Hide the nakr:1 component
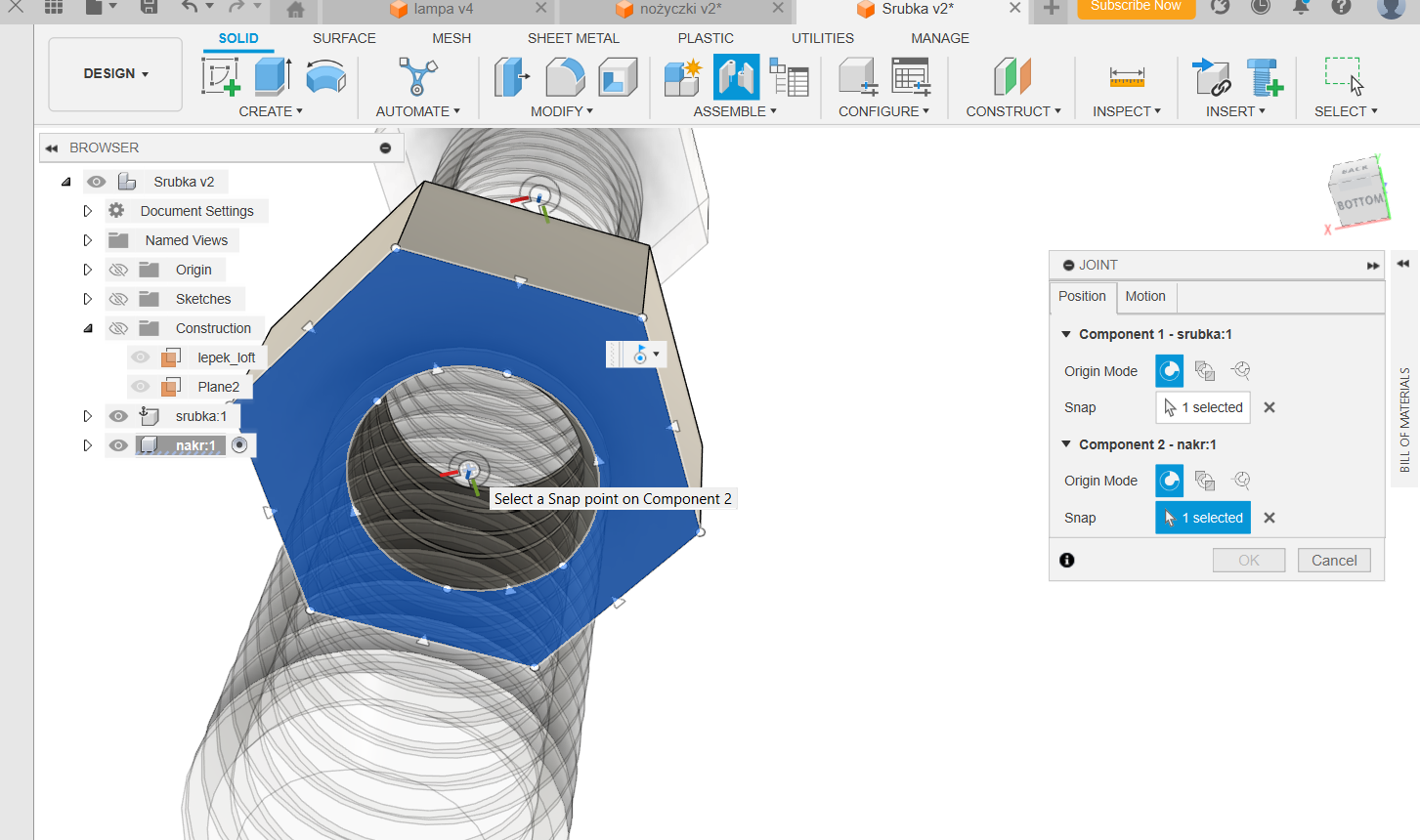This screenshot has width=1420, height=840. 118,445
